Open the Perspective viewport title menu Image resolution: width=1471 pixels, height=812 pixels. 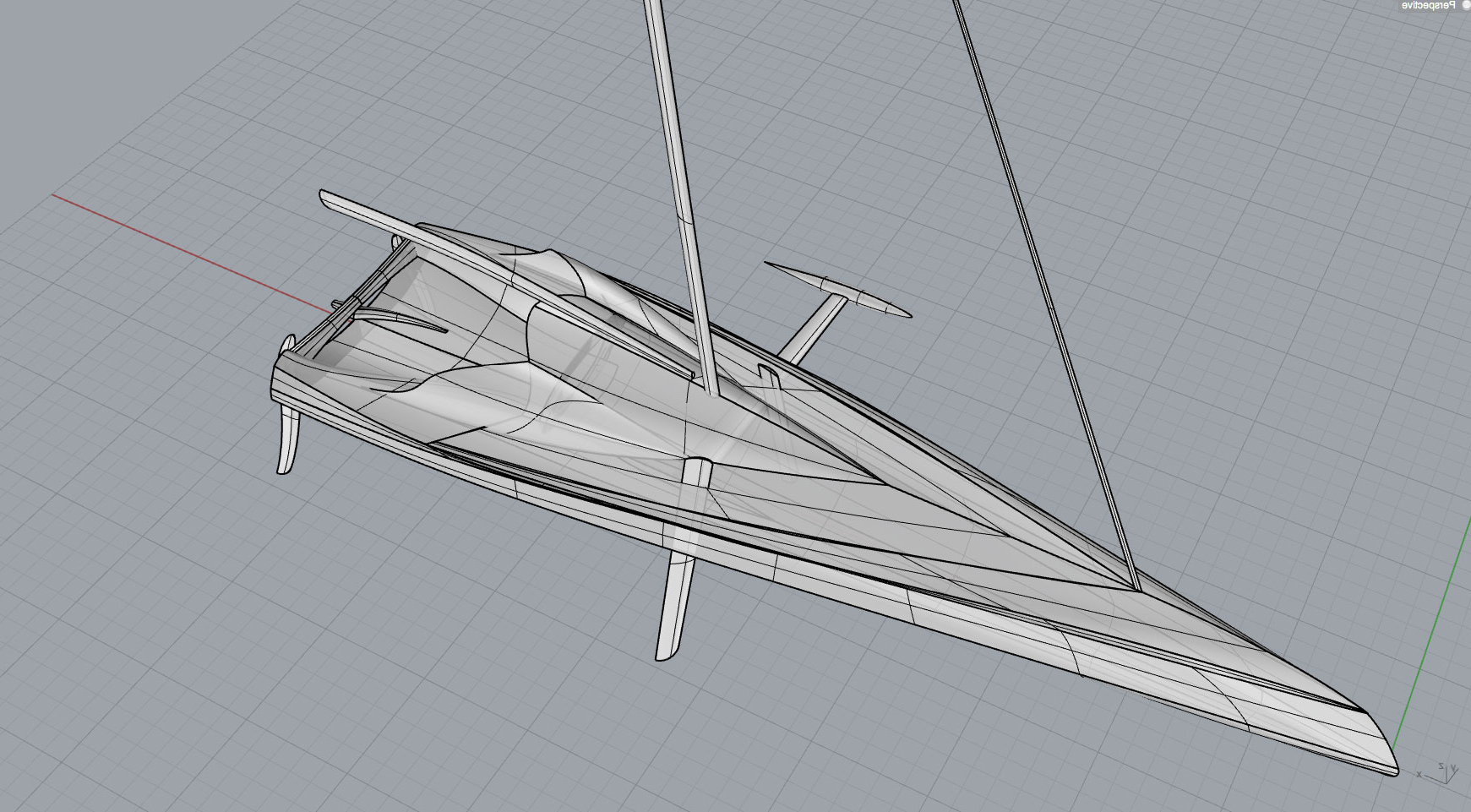pyautogui.click(x=1427, y=5)
